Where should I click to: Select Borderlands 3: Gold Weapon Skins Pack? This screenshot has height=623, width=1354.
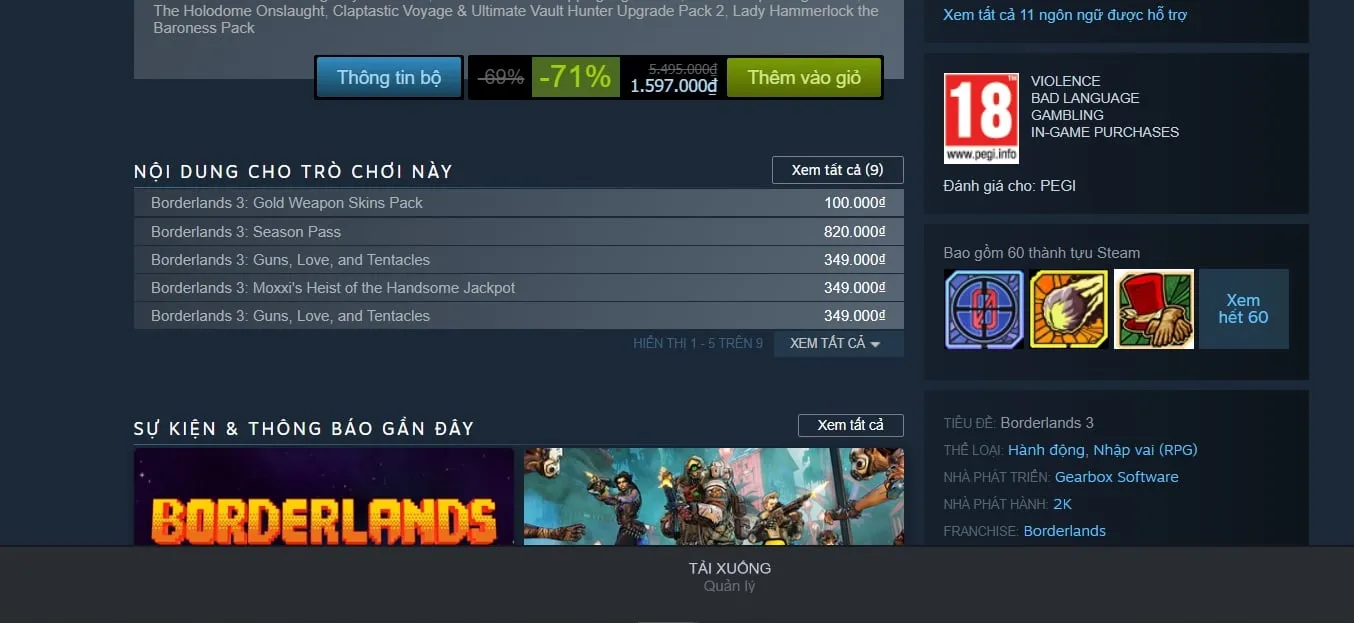coord(518,203)
